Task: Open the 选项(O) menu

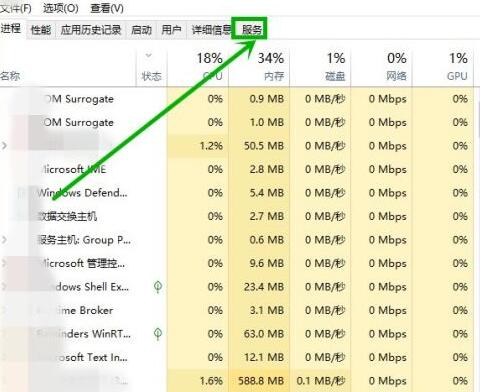Action: coord(61,8)
